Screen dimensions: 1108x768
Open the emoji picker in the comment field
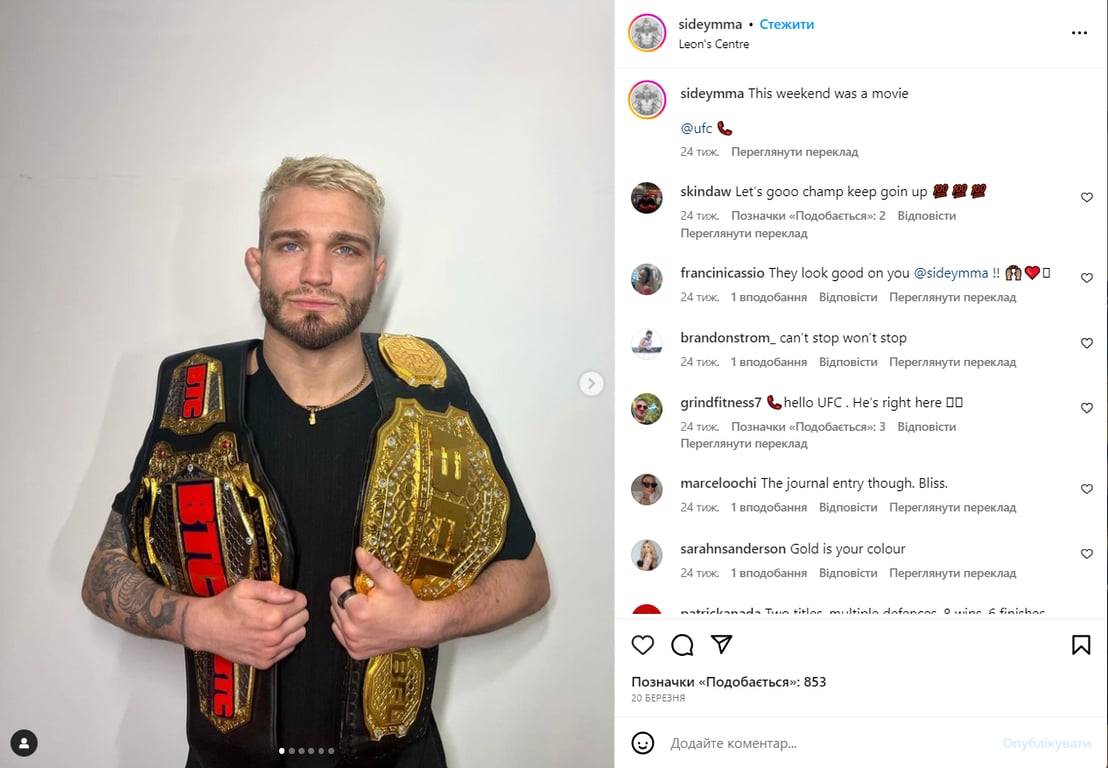[x=642, y=743]
